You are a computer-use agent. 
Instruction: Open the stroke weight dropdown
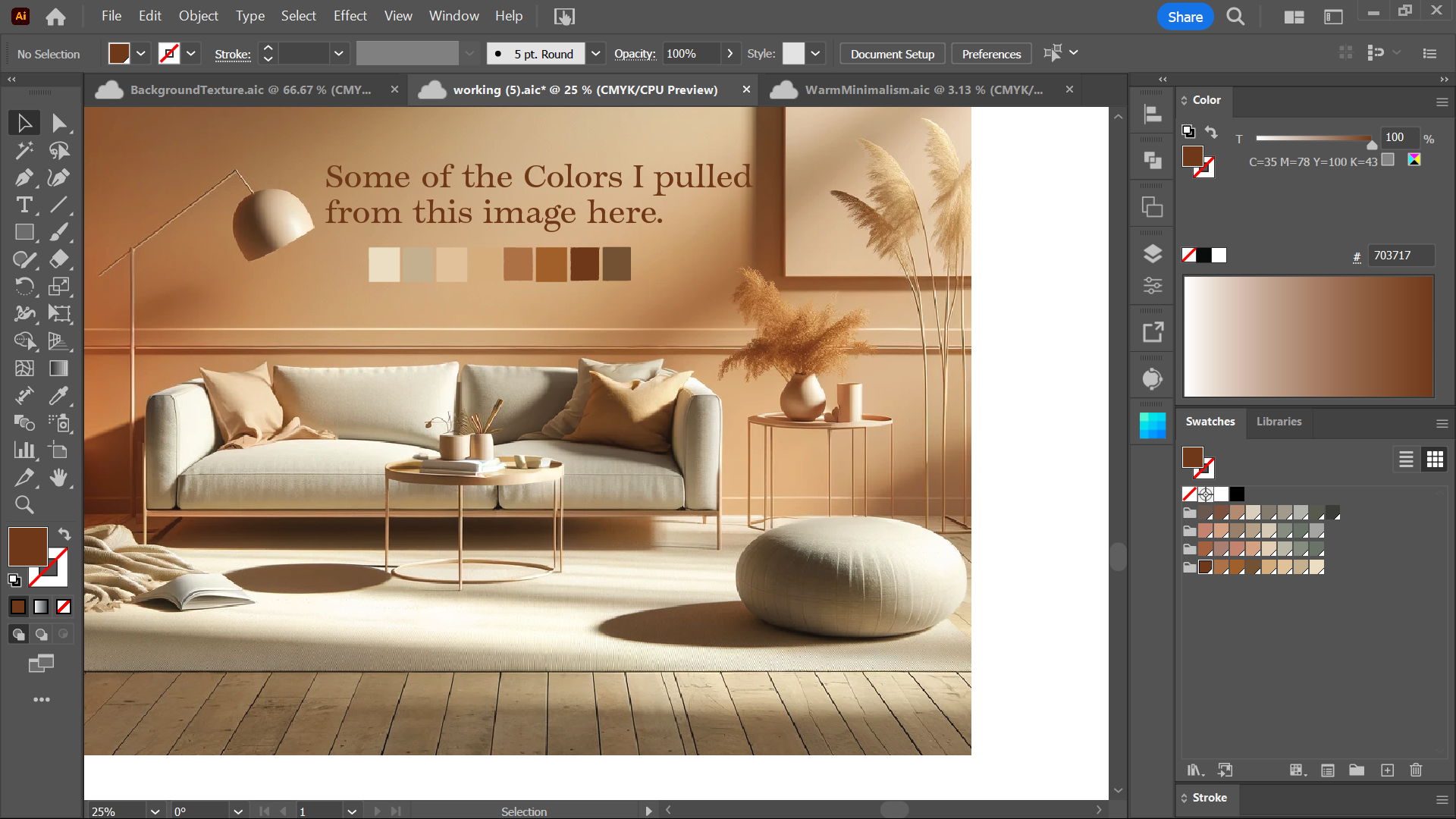click(x=339, y=54)
